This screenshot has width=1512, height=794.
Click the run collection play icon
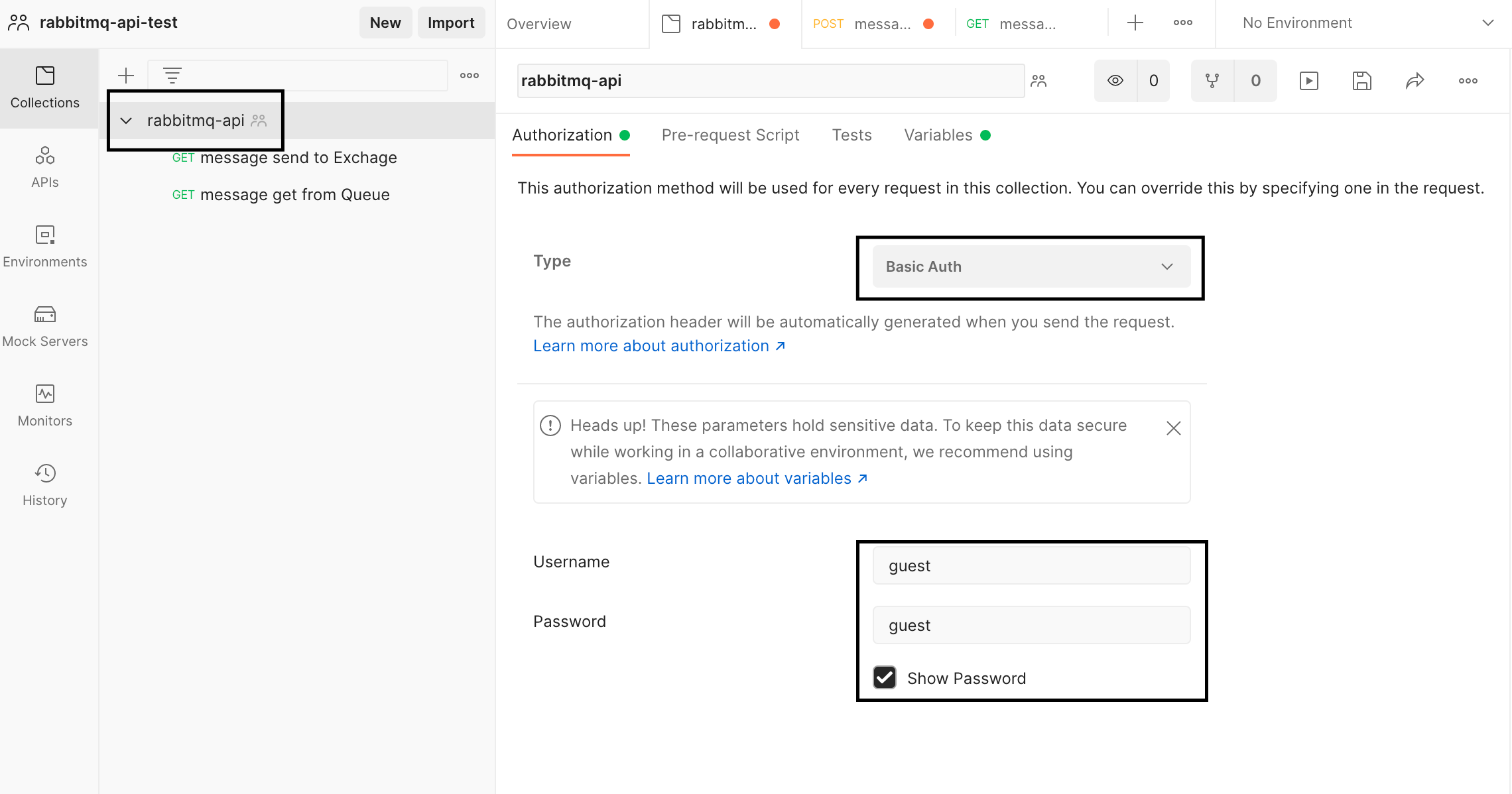coord(1308,81)
